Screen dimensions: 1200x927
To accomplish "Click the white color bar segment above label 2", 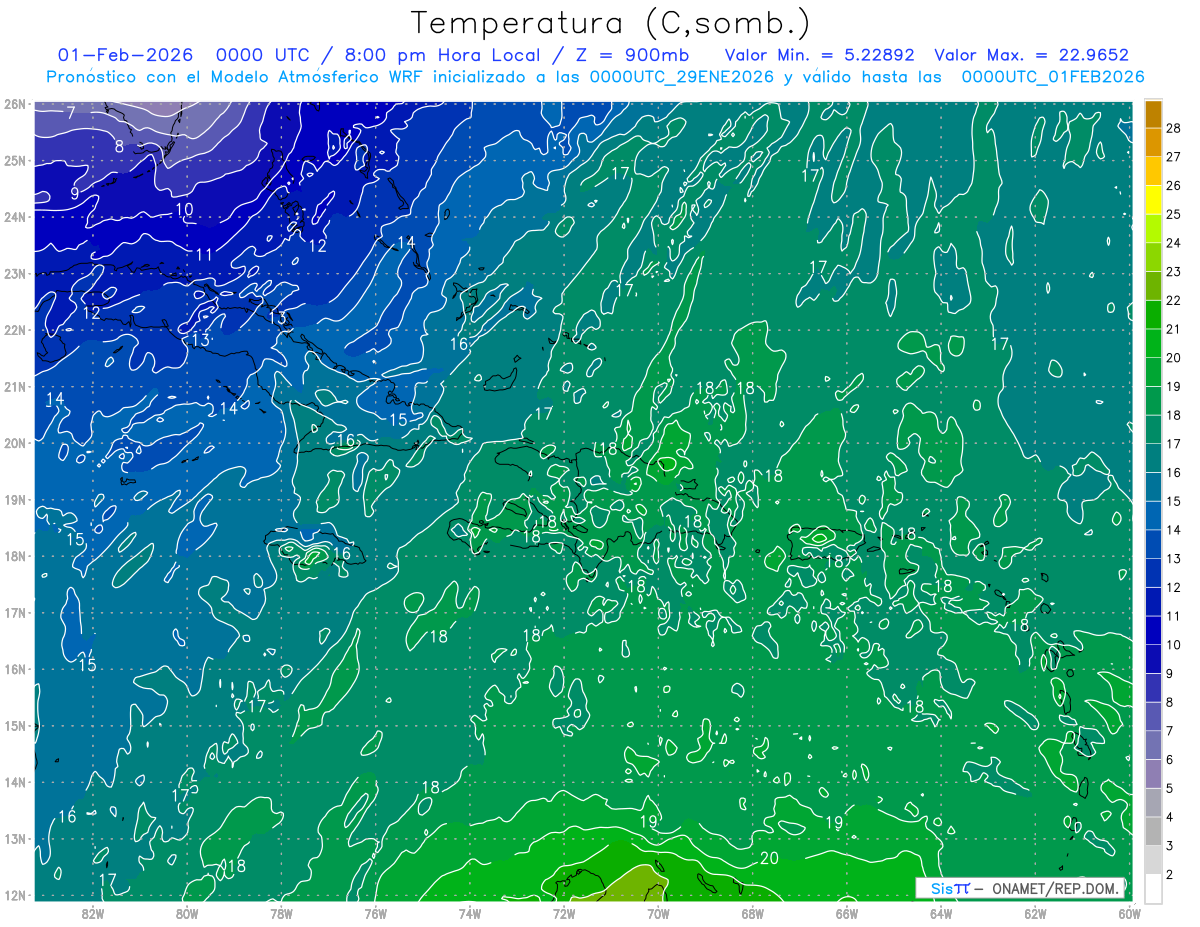I will click(1153, 887).
